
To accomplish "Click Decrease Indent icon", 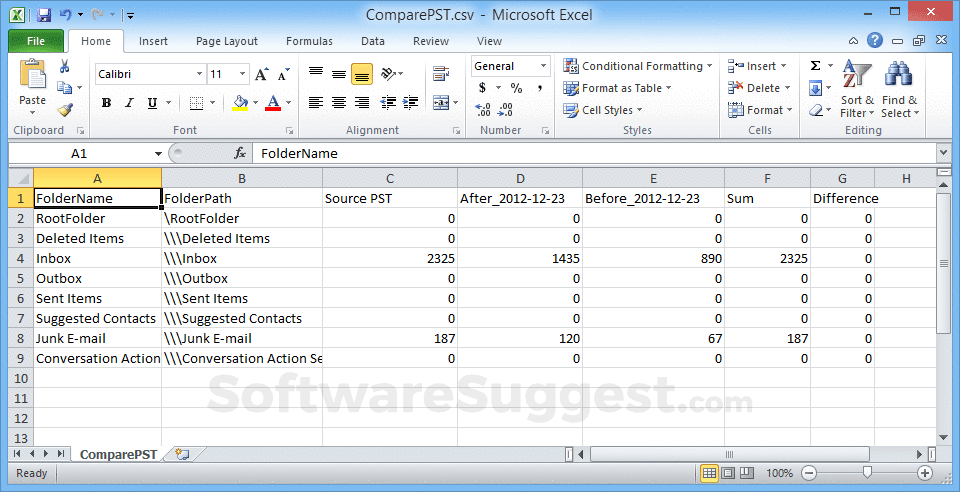I will click(x=388, y=103).
